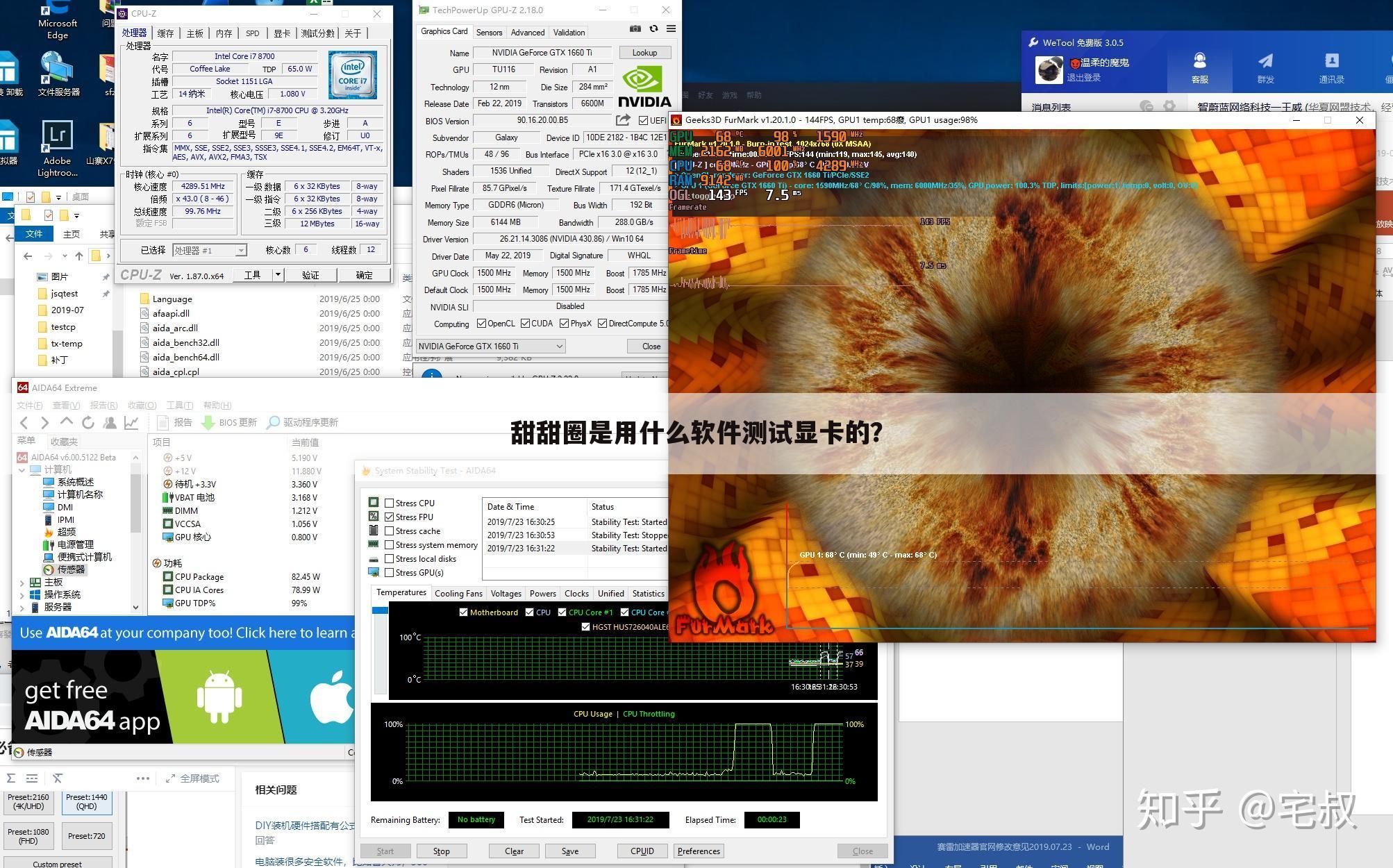Toggle Motherboard temperature graph checkbox
The image size is (1393, 868).
(x=463, y=612)
